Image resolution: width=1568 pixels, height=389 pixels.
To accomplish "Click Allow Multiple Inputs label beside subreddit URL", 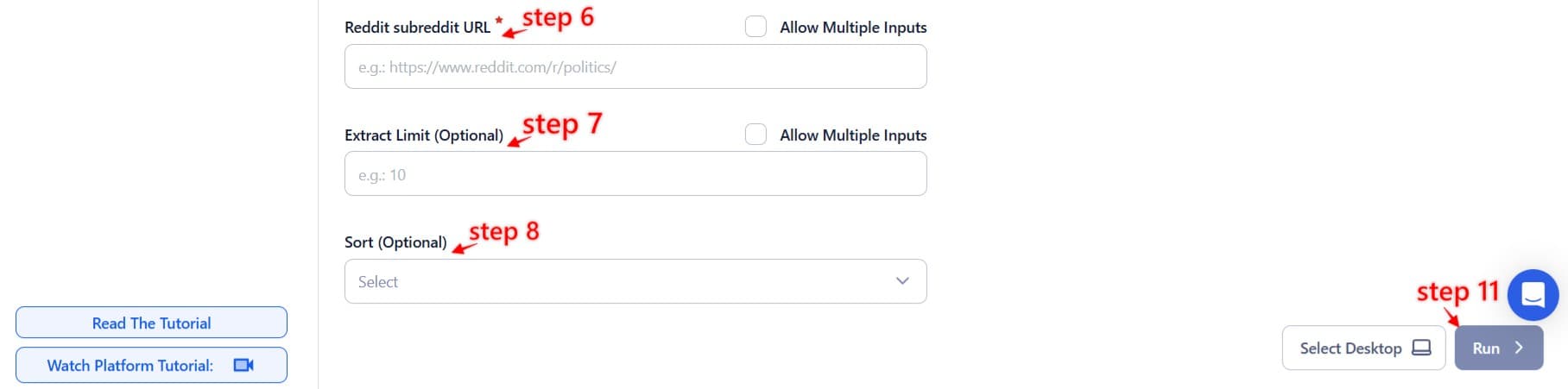I will tap(853, 28).
